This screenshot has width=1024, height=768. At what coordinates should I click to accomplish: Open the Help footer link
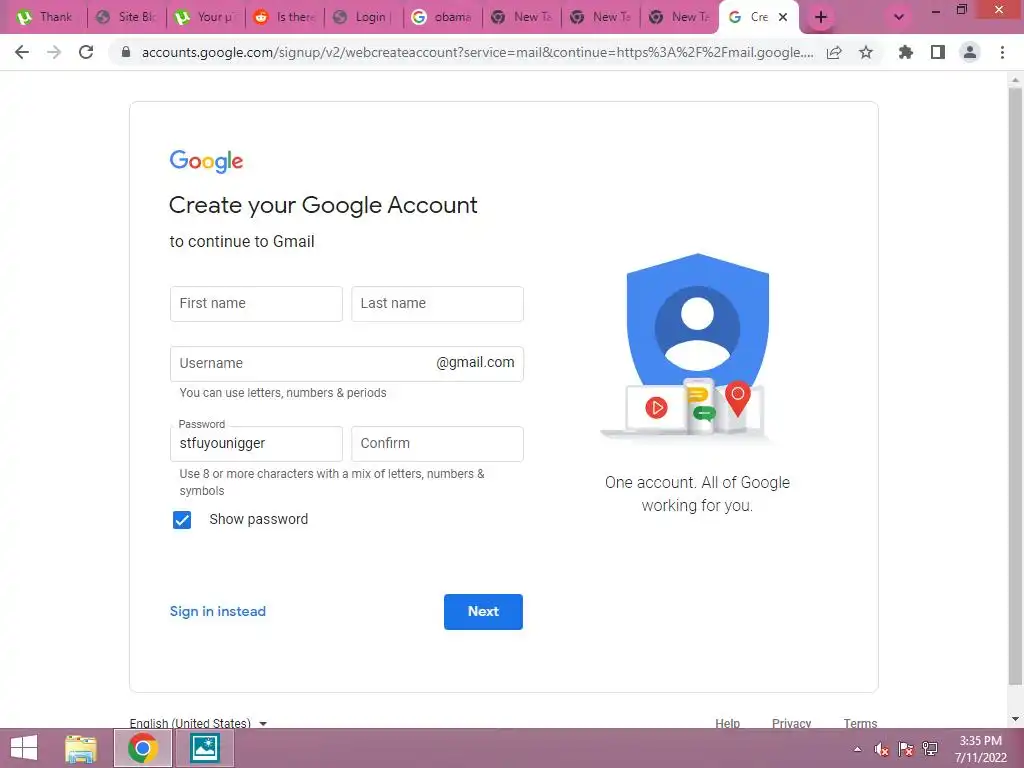[727, 722]
